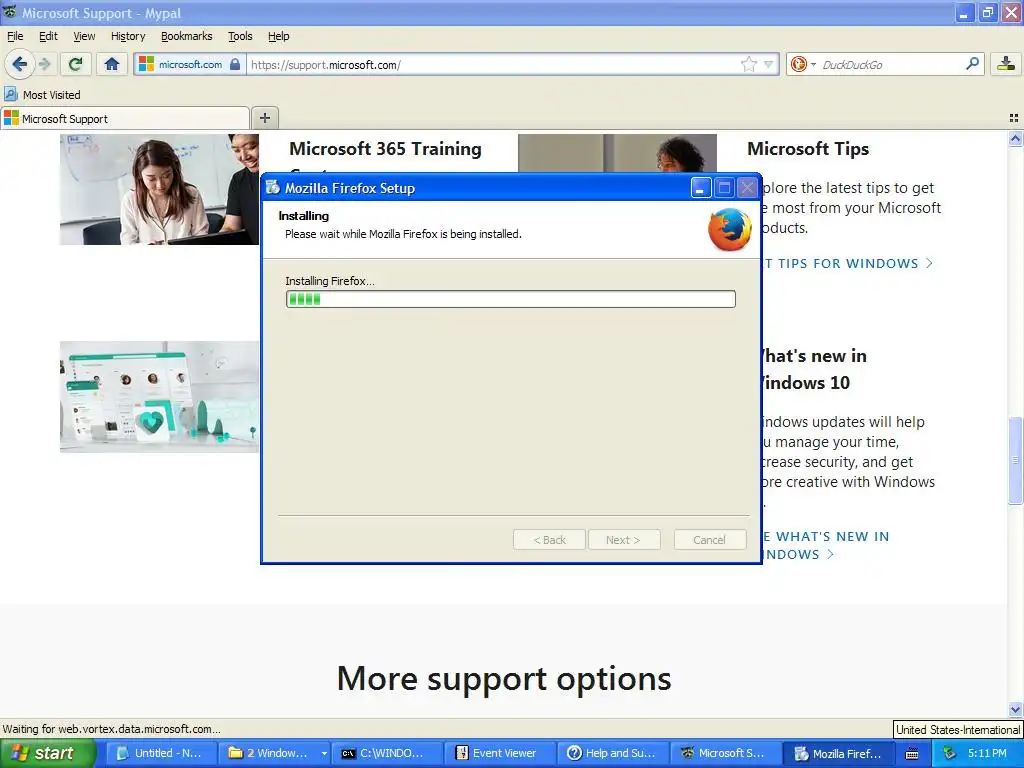Screen dimensions: 1024x768
Task: Click the keyboard language bar tray icon
Action: pos(912,754)
